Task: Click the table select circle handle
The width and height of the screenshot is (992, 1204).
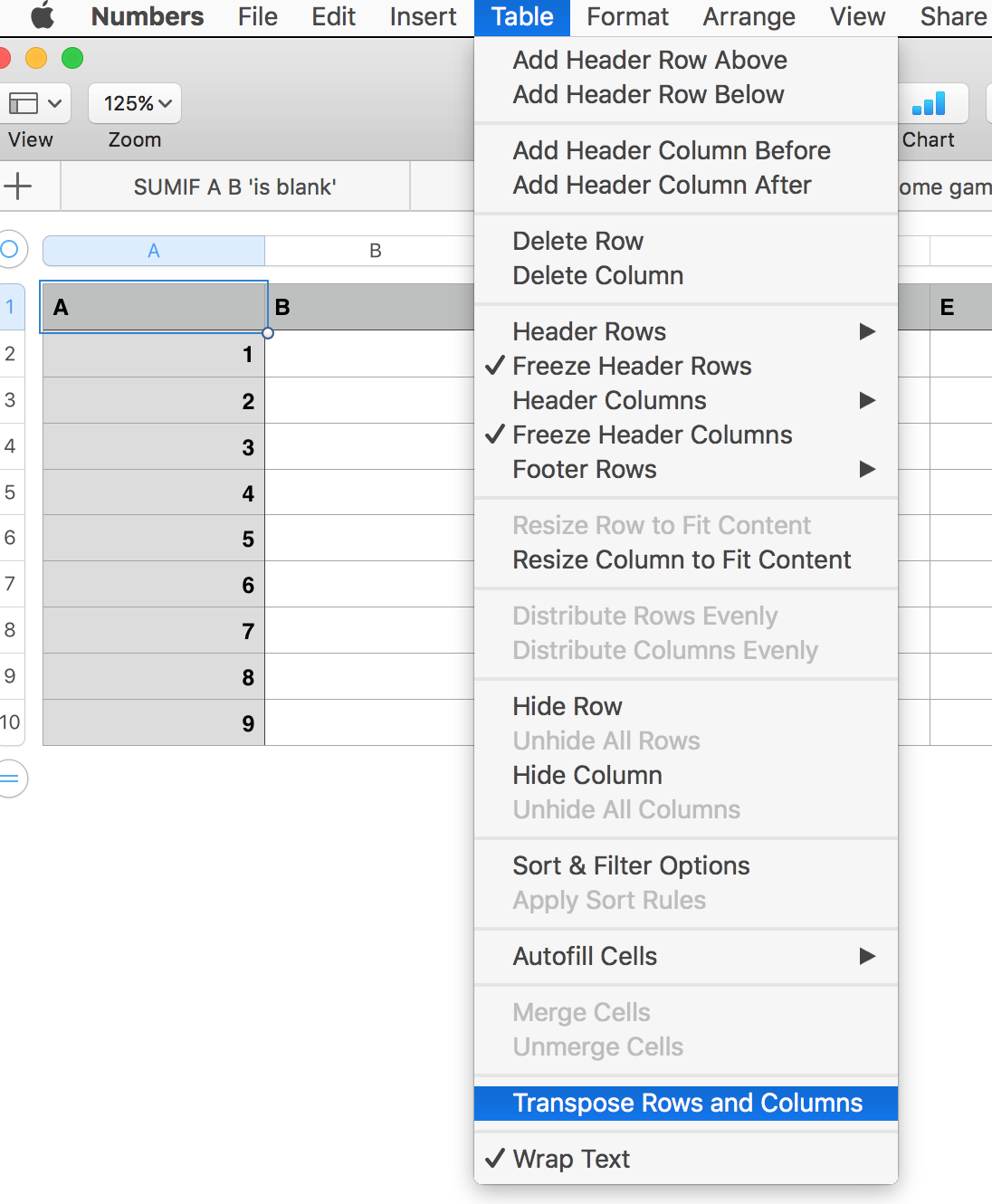Action: pos(10,249)
